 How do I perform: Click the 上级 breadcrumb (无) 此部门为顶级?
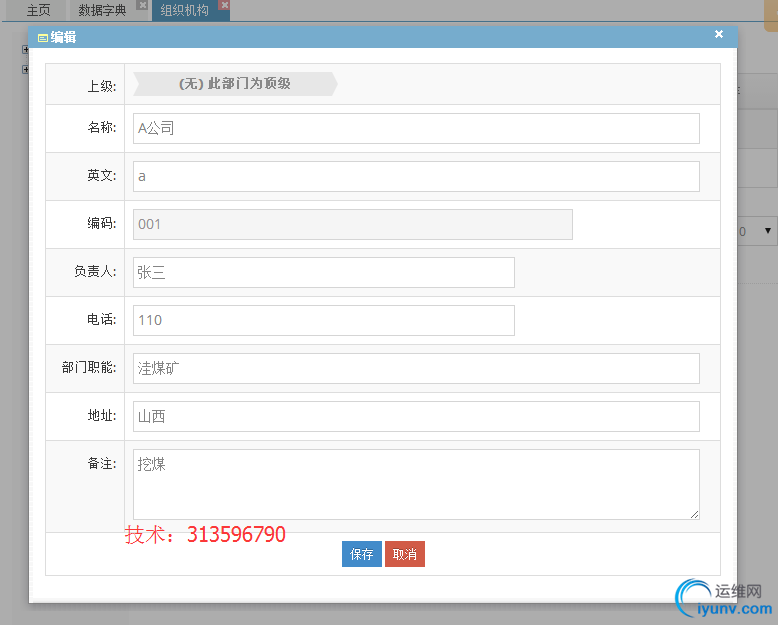[x=235, y=84]
